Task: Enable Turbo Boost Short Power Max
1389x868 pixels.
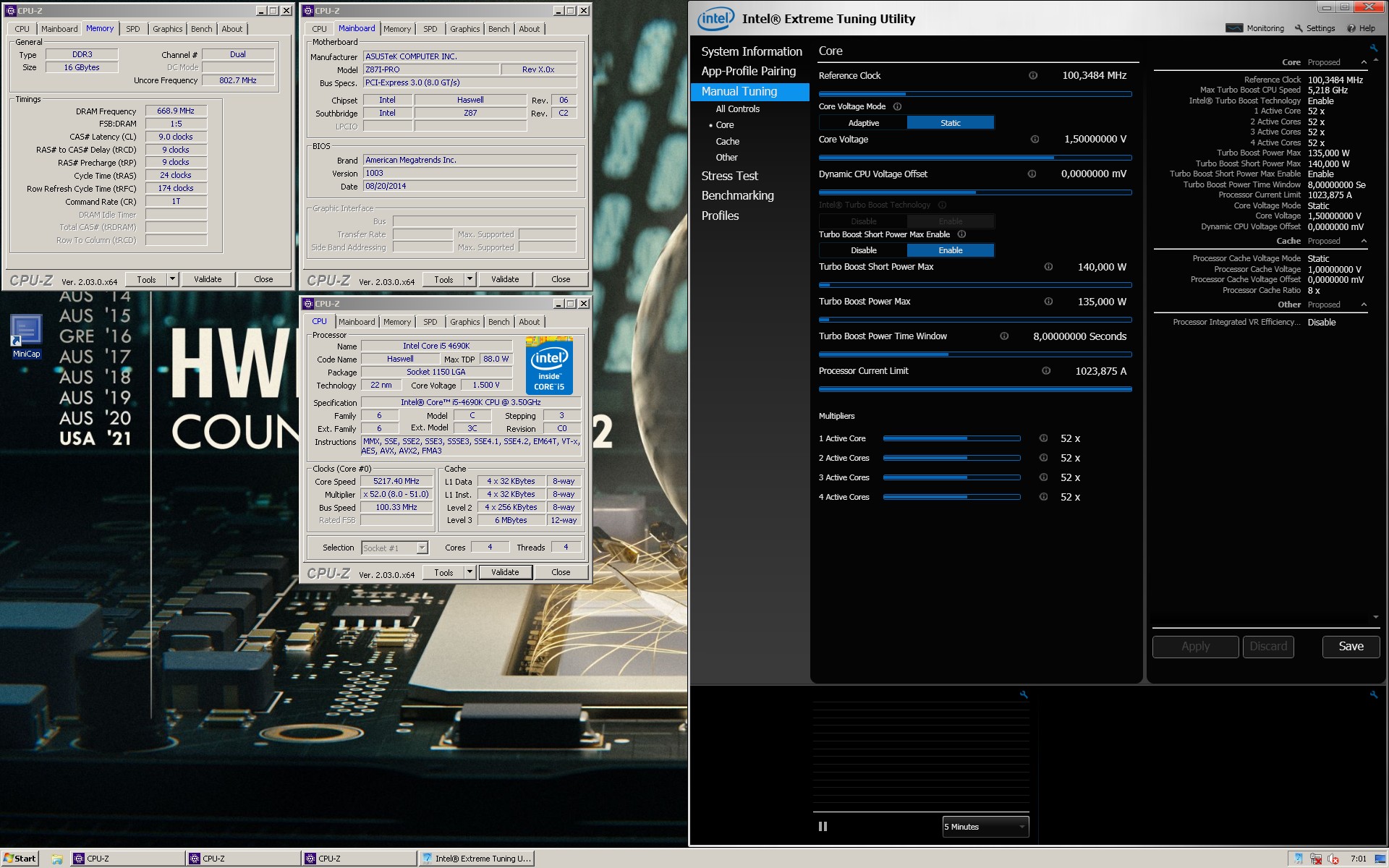Action: coord(951,250)
